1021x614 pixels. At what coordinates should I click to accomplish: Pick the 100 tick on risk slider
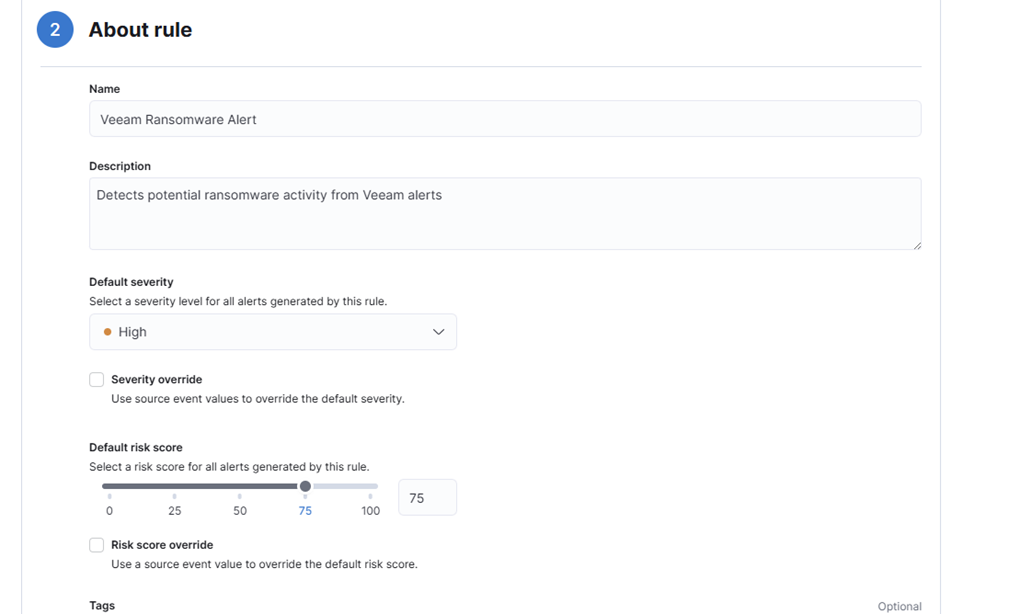(370, 496)
